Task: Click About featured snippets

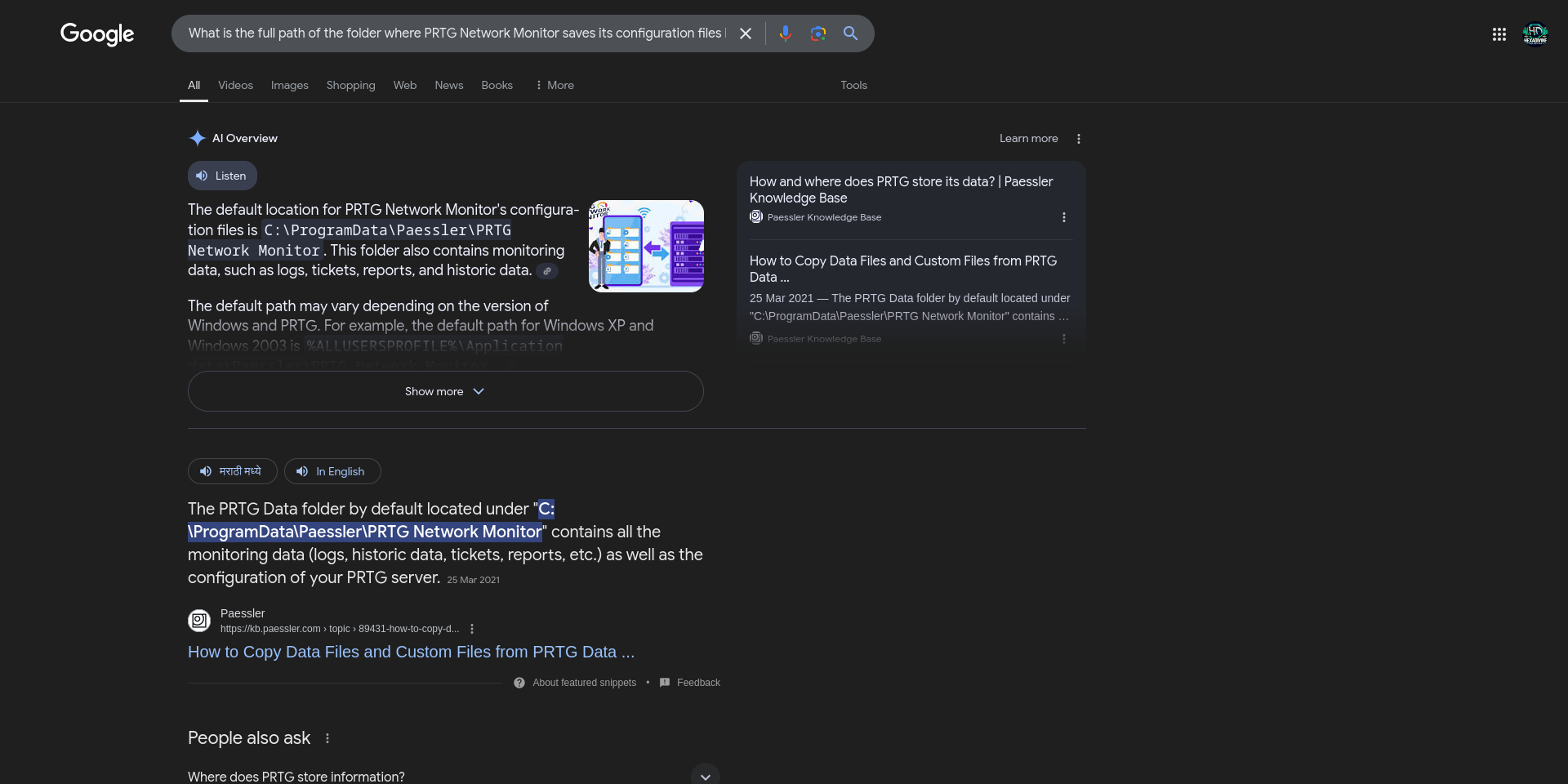Action: coord(575,683)
